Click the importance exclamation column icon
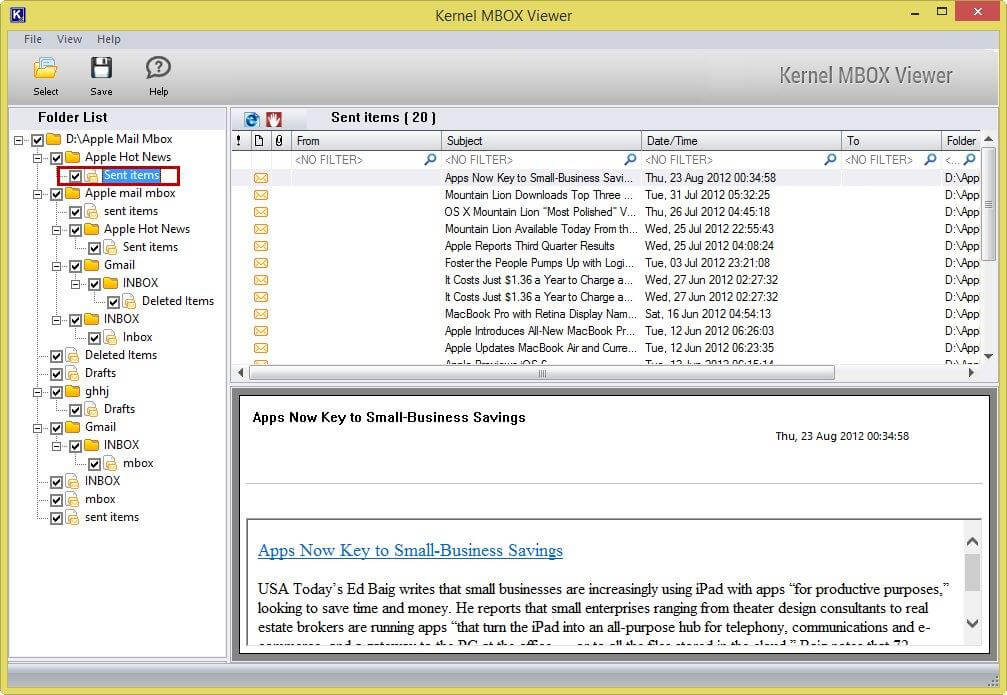 click(239, 140)
